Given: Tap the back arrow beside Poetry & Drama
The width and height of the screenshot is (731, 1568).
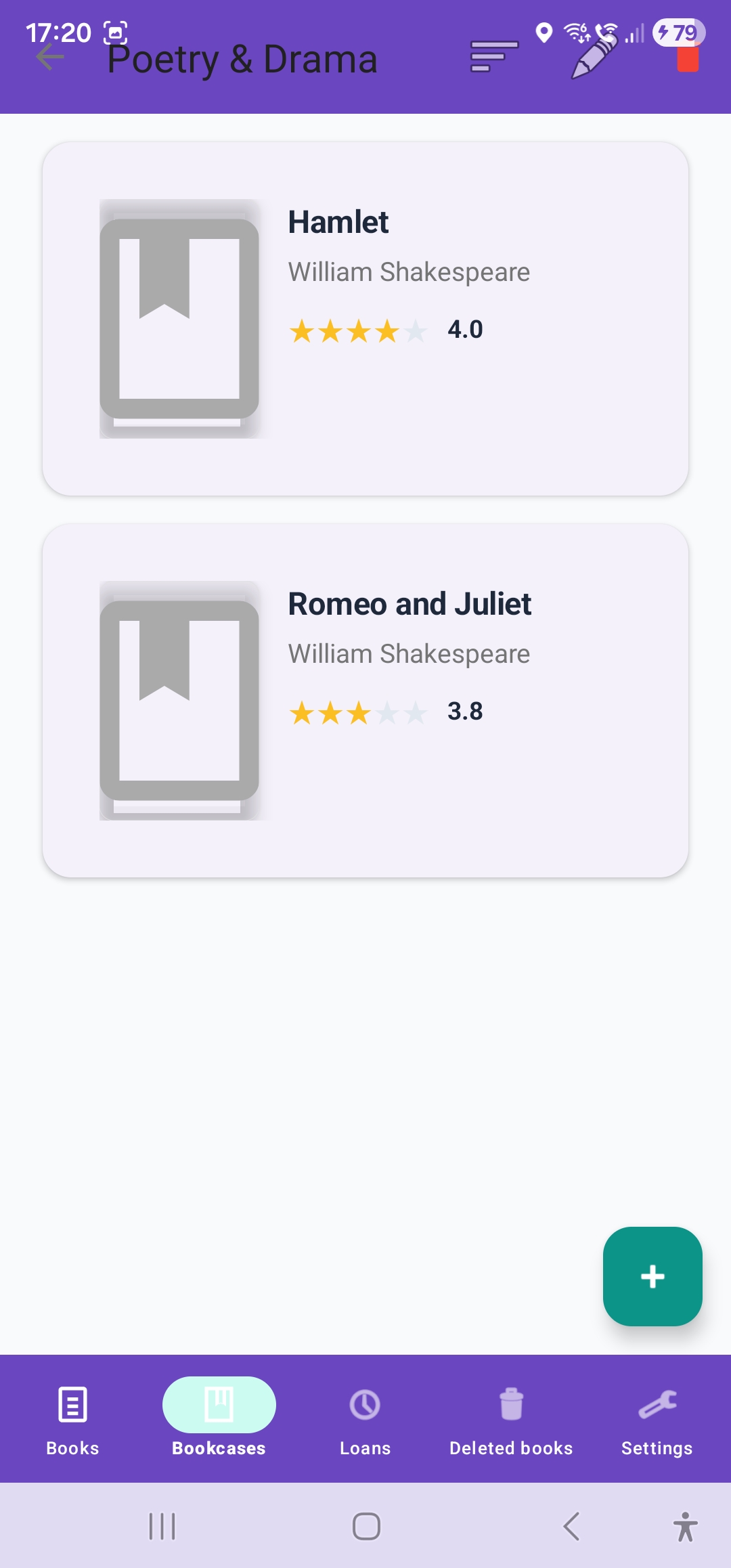Looking at the screenshot, I should (x=50, y=58).
